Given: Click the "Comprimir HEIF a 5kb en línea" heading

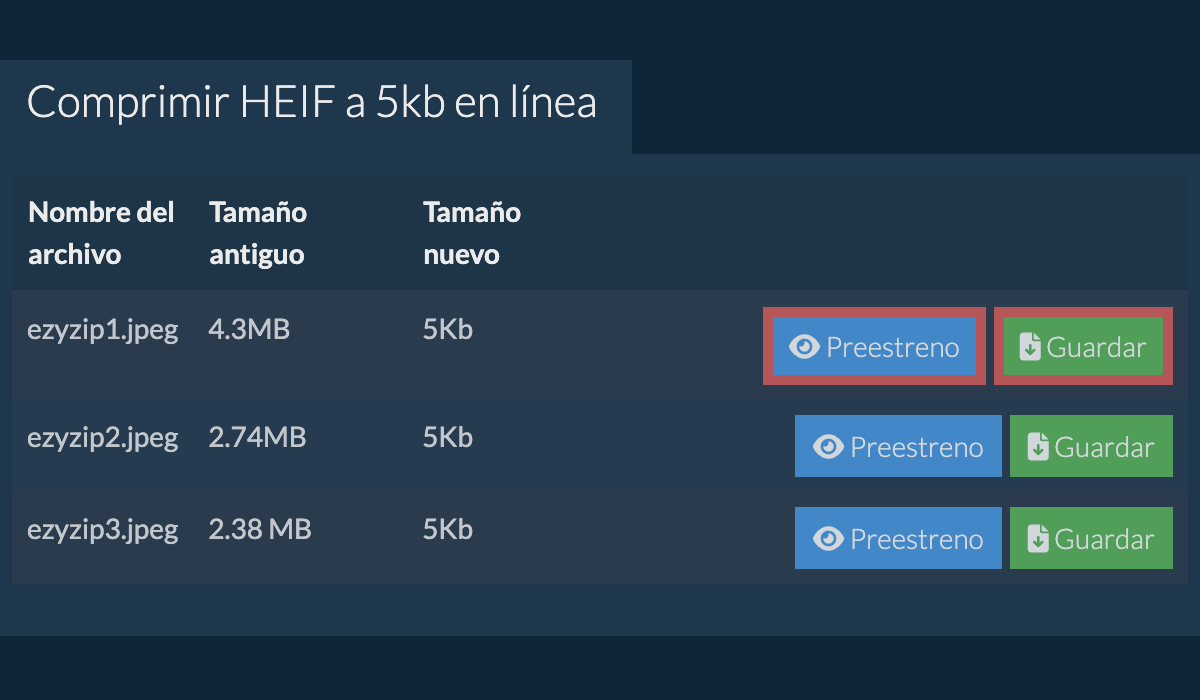Looking at the screenshot, I should [x=311, y=103].
